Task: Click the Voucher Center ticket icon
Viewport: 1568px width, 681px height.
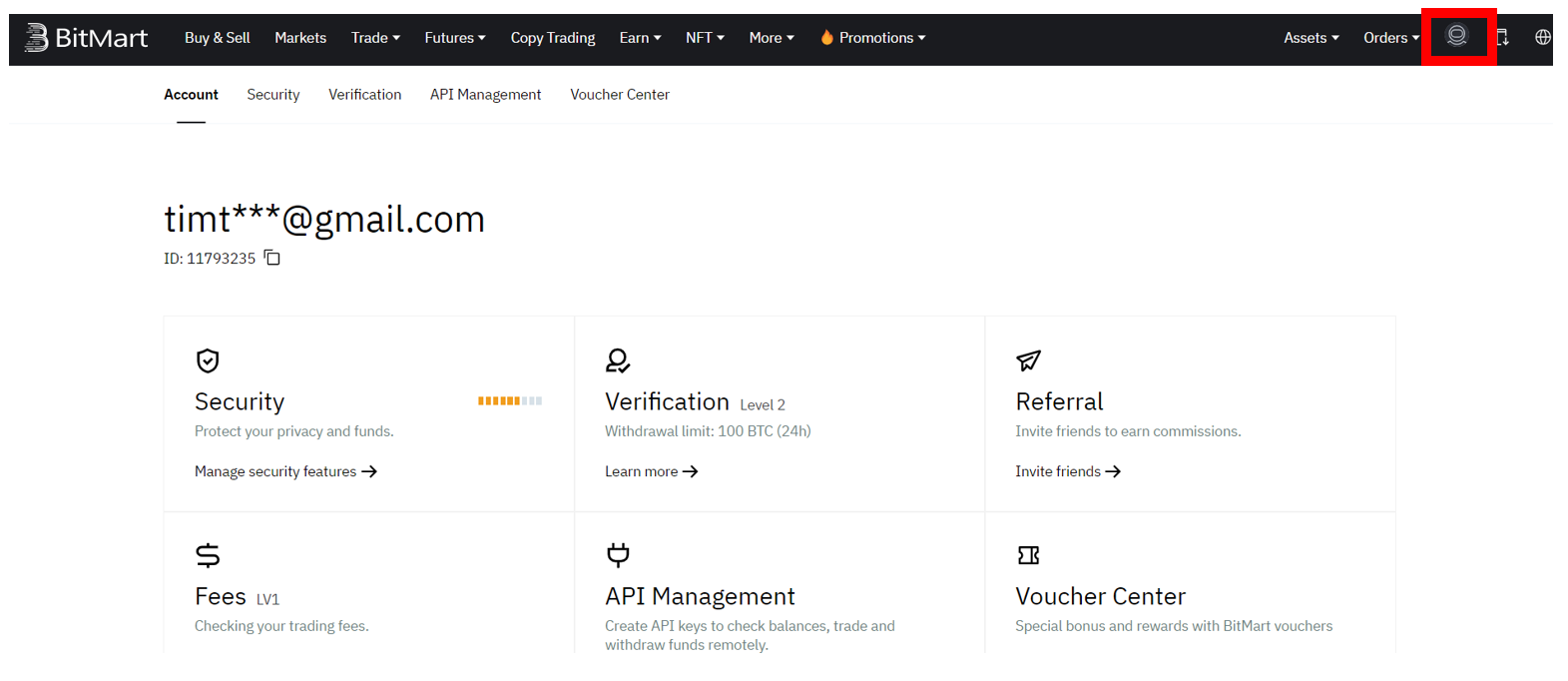Action: click(1028, 555)
